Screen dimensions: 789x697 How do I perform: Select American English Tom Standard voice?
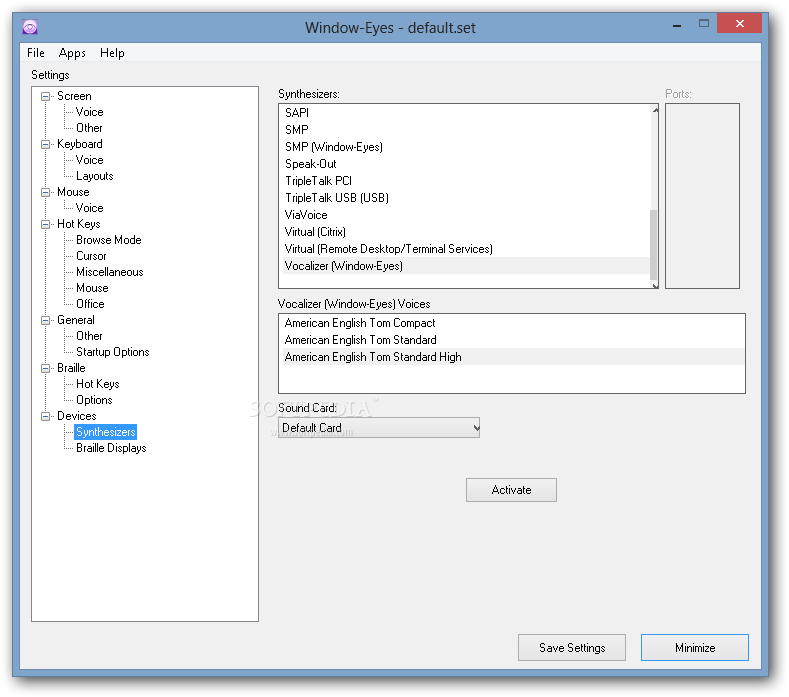click(x=512, y=340)
